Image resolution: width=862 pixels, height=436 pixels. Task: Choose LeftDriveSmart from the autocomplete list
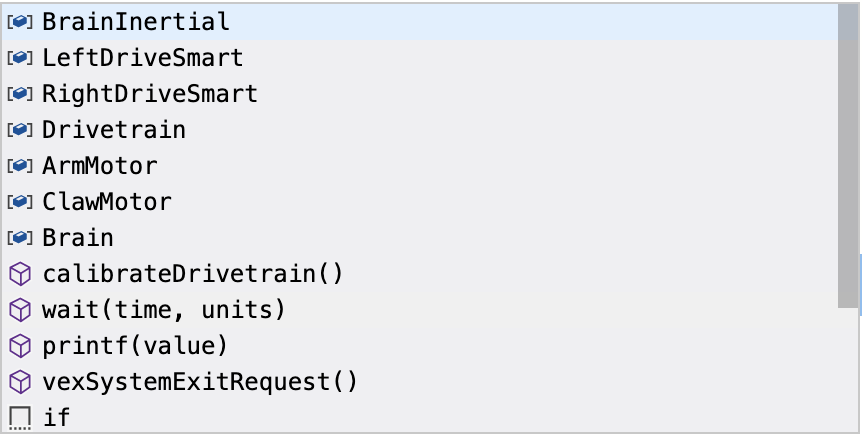tap(142, 57)
